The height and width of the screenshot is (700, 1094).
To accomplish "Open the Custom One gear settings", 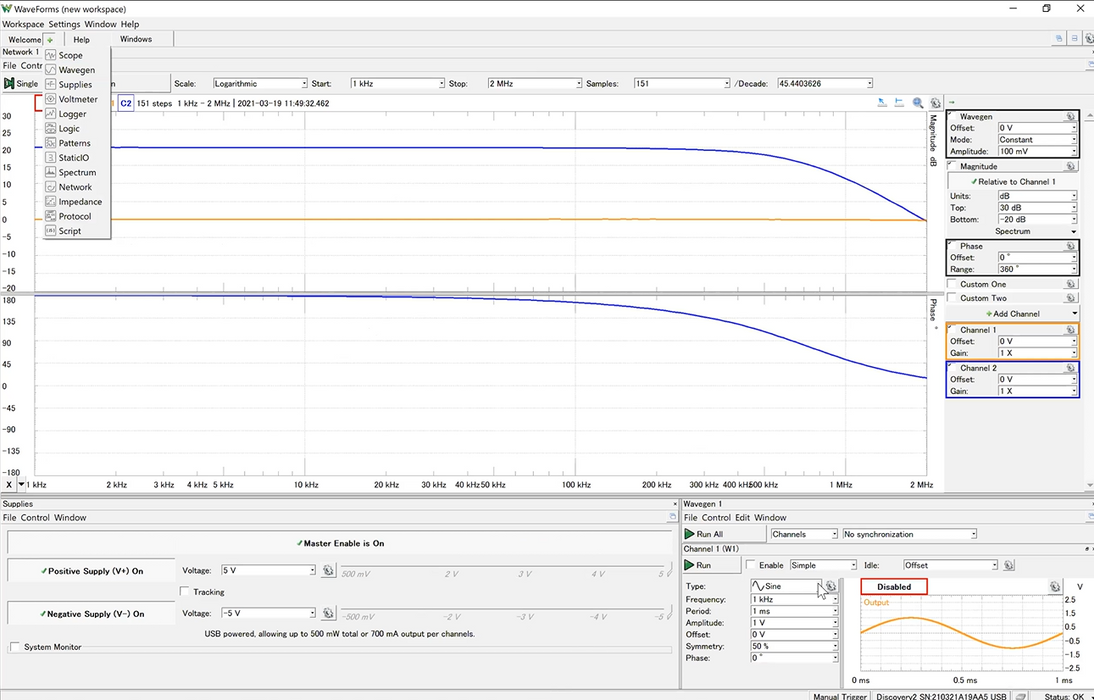I will tap(1070, 284).
